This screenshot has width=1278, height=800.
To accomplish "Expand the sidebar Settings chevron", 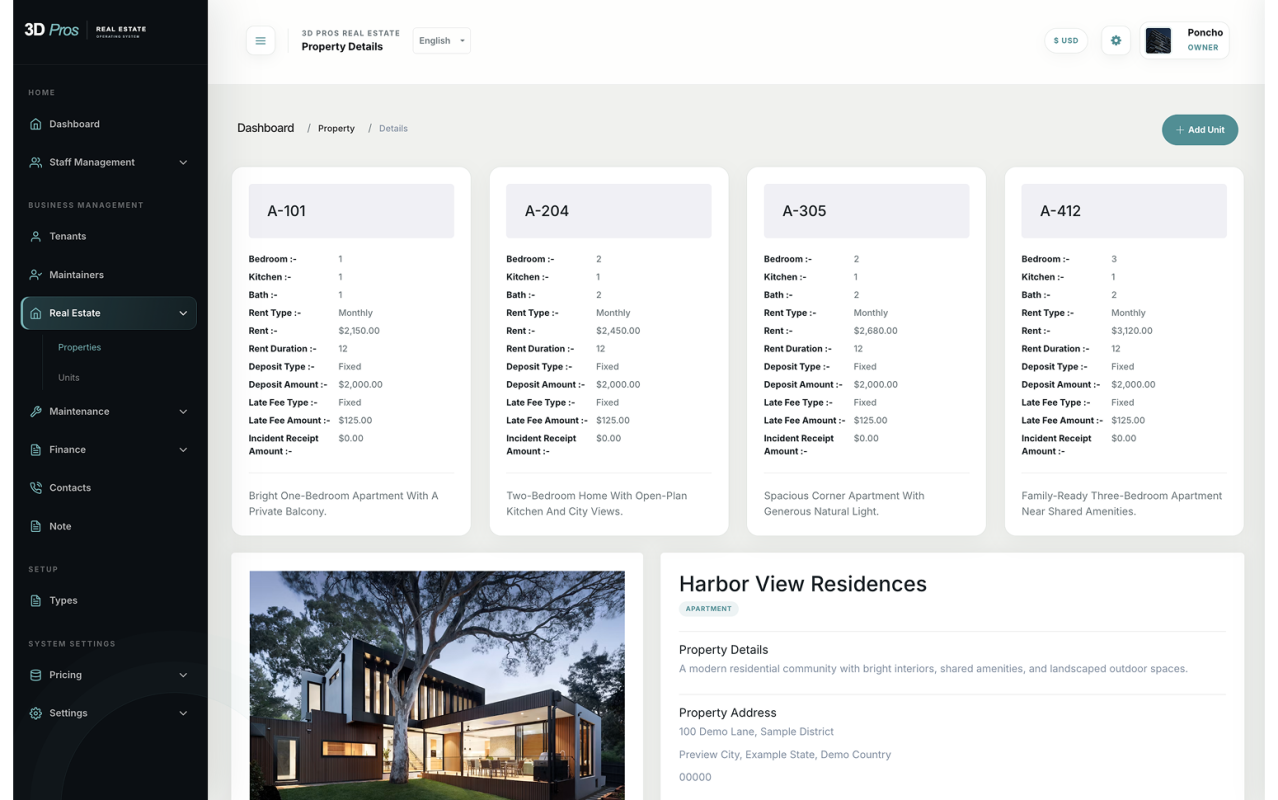I will (183, 713).
